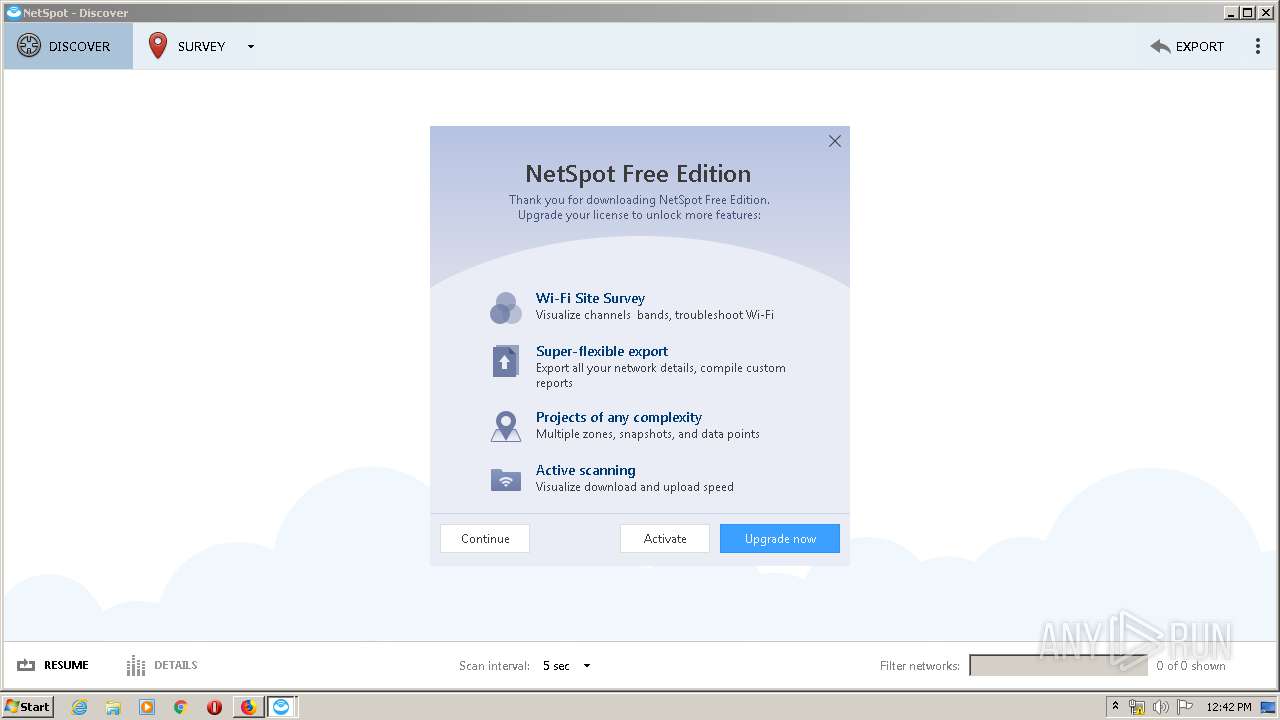Open the Windows Start menu
This screenshot has height=720, width=1280.
click(28, 706)
